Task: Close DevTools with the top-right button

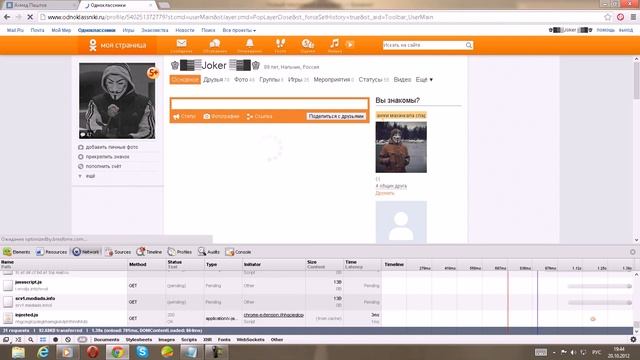Action: 633,252
